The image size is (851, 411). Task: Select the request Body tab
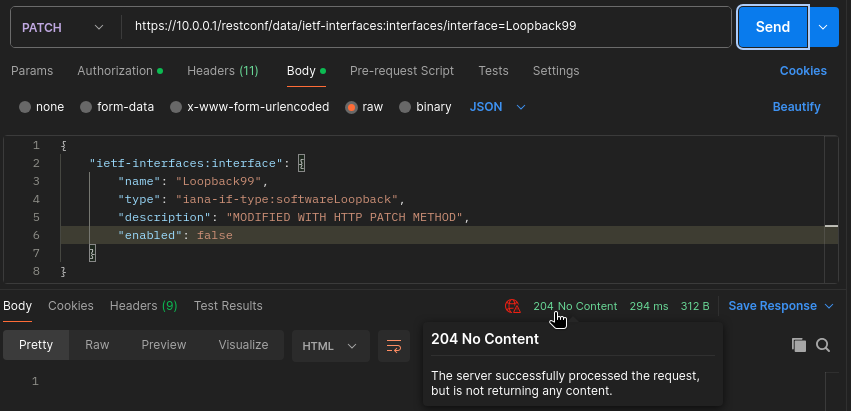[306, 71]
